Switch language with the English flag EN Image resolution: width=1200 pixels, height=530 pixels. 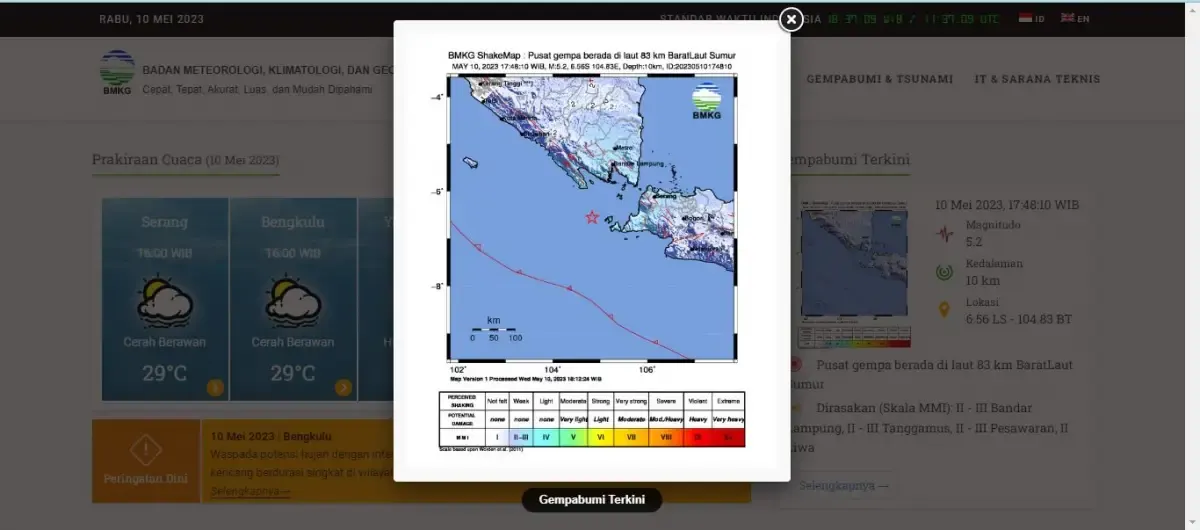(x=1076, y=18)
